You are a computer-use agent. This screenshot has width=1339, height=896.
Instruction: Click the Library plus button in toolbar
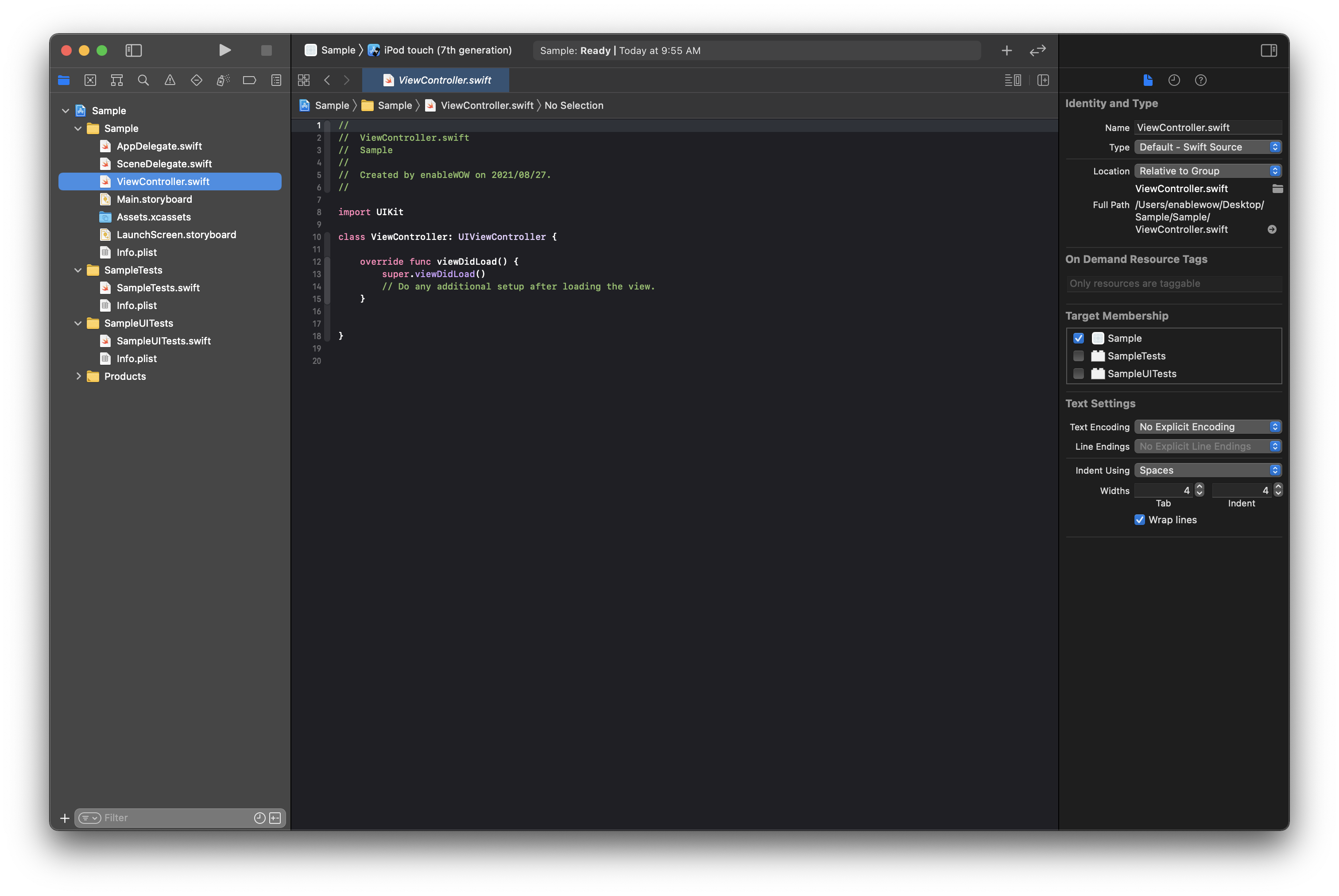click(x=1006, y=50)
